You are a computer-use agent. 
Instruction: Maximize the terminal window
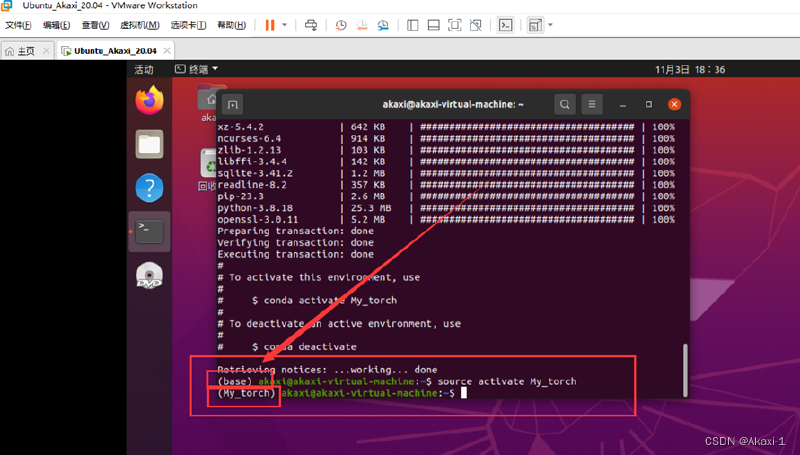click(x=648, y=104)
